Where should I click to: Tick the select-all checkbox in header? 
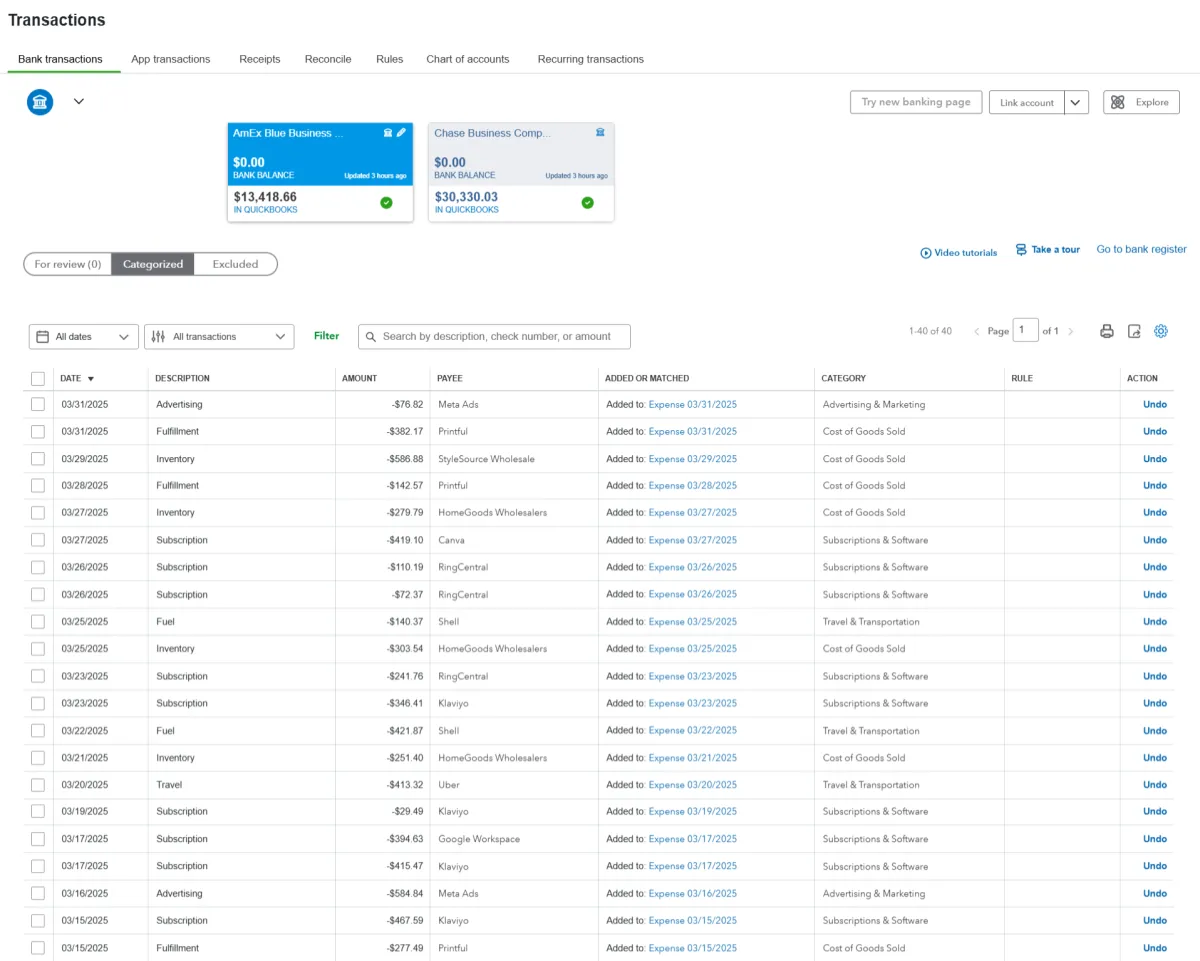(x=38, y=379)
